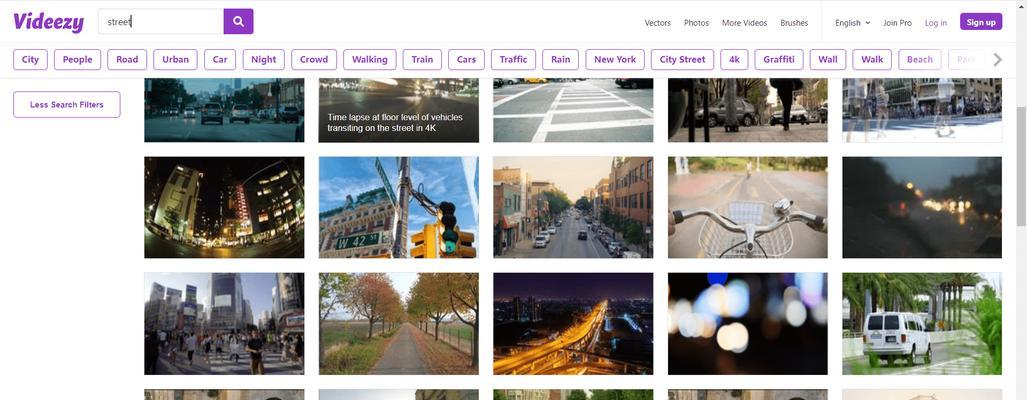Open the Vectors link
Viewport: 1027px width, 400px height.
click(658, 22)
